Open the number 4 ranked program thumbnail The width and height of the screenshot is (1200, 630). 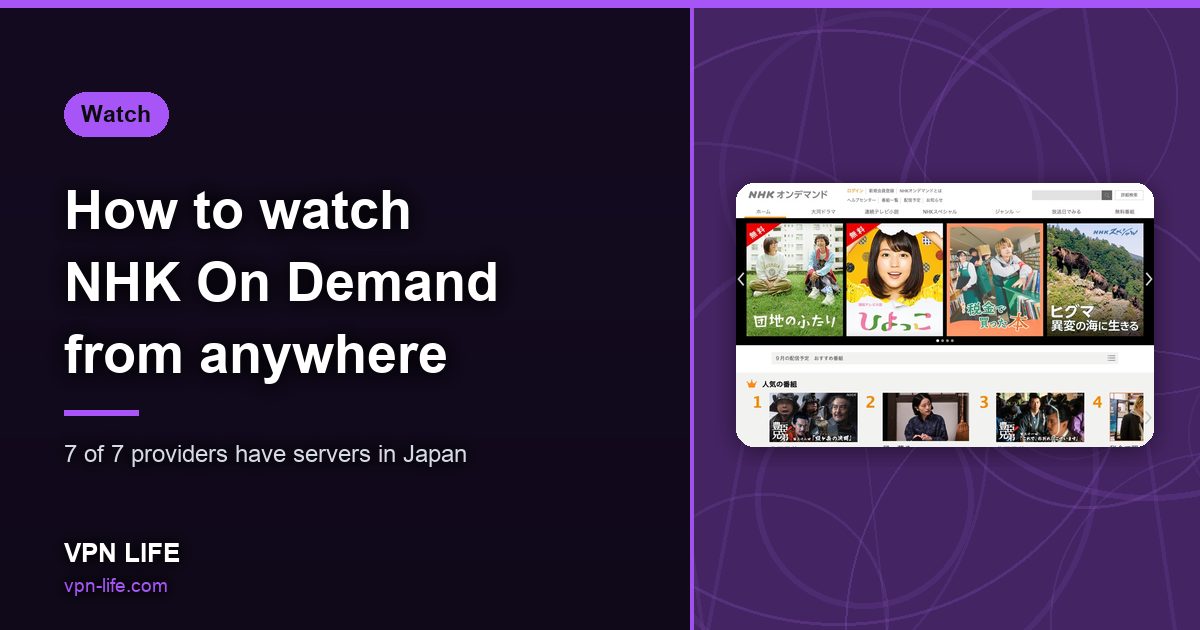[1126, 417]
